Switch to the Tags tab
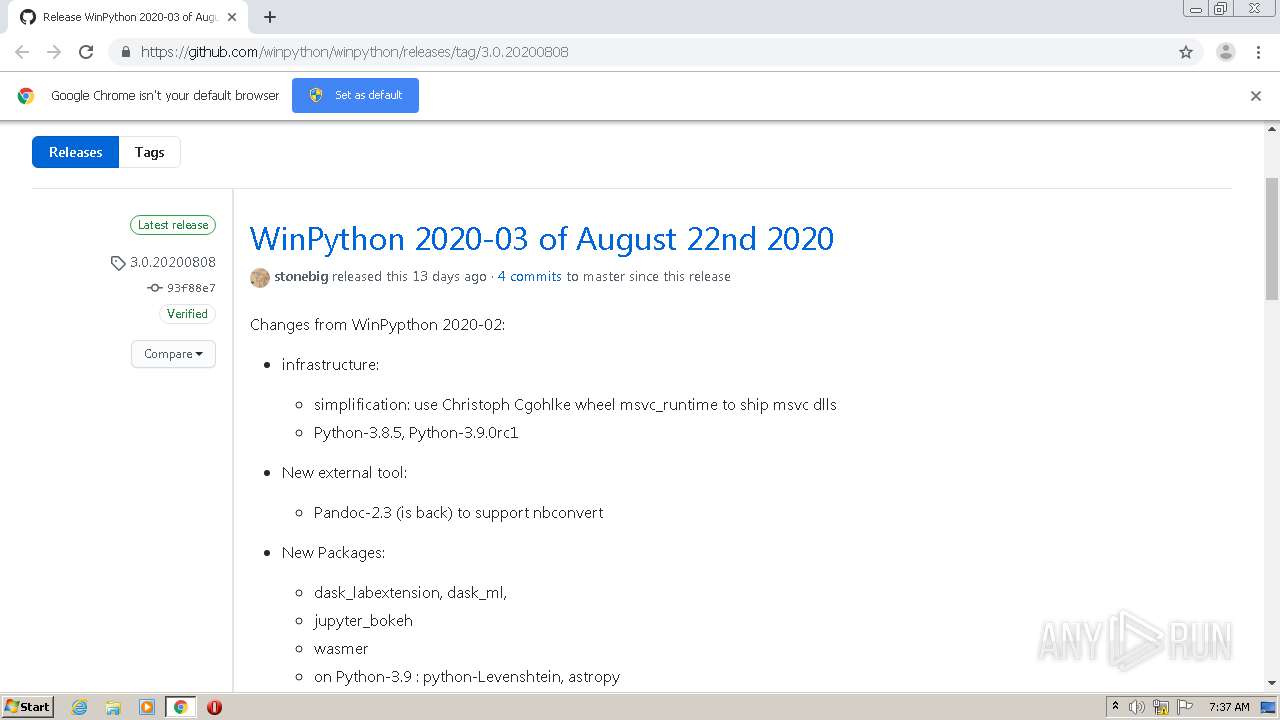The height and width of the screenshot is (720, 1280). pyautogui.click(x=149, y=152)
